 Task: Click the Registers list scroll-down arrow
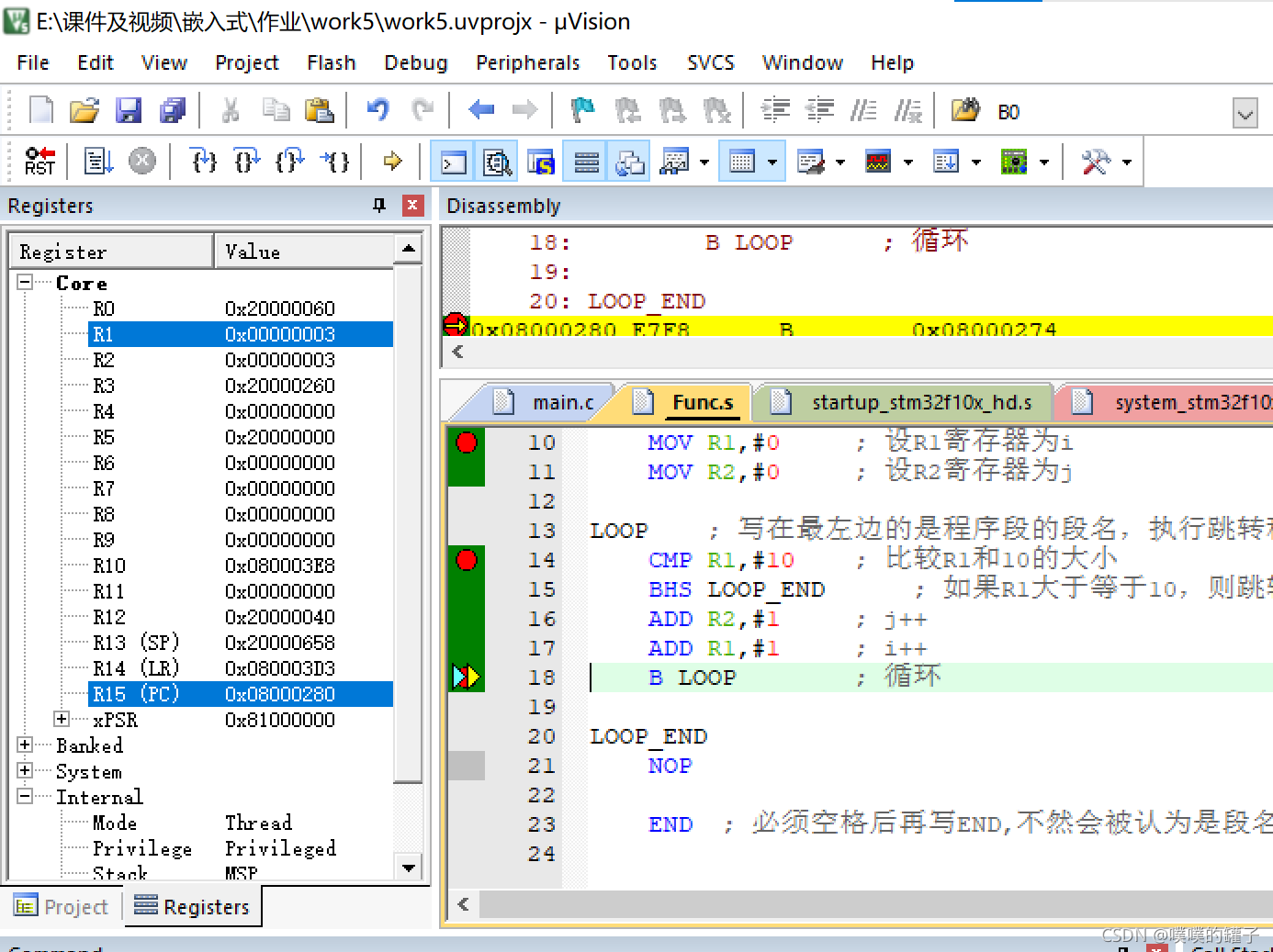[409, 867]
